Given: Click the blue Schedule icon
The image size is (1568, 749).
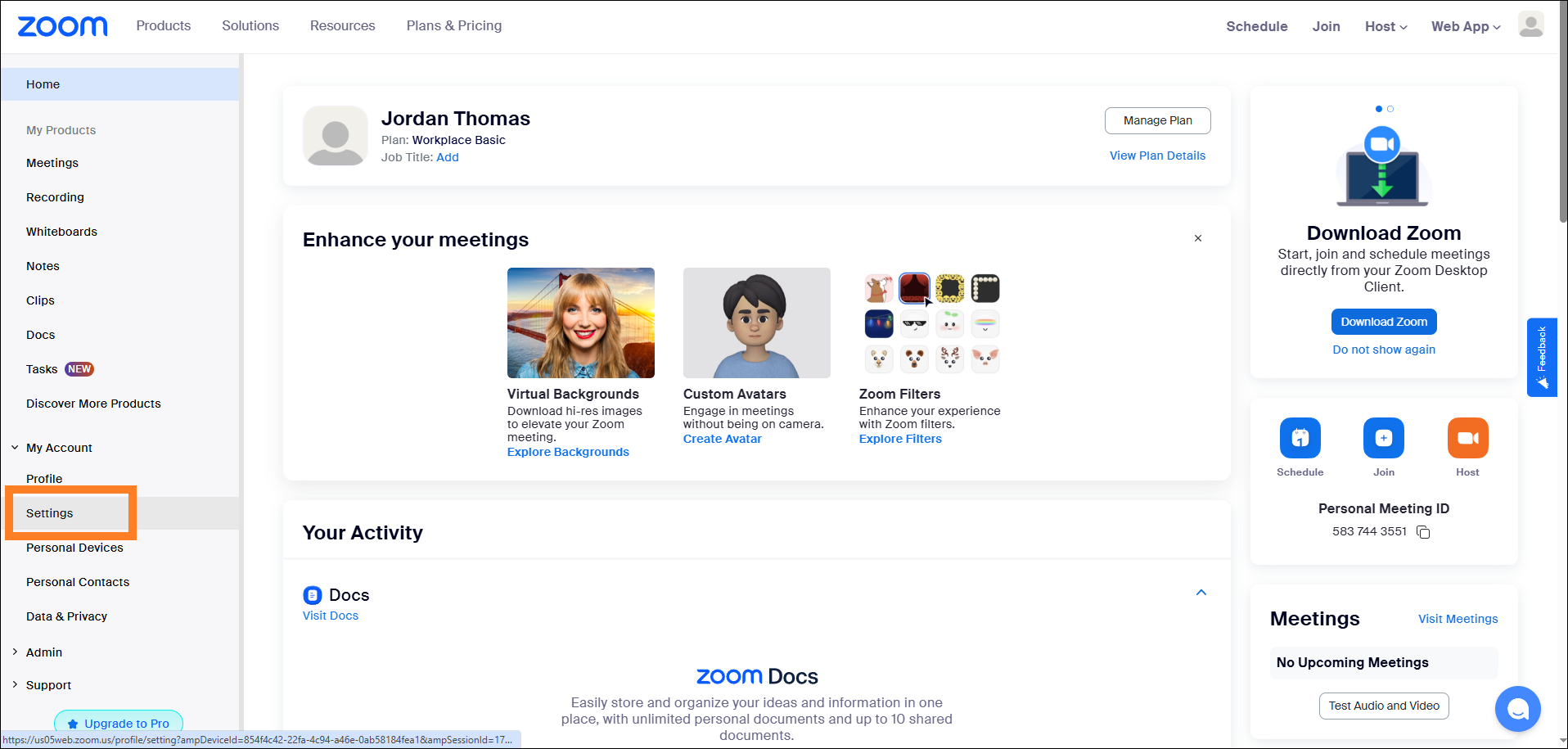Looking at the screenshot, I should click(1300, 438).
